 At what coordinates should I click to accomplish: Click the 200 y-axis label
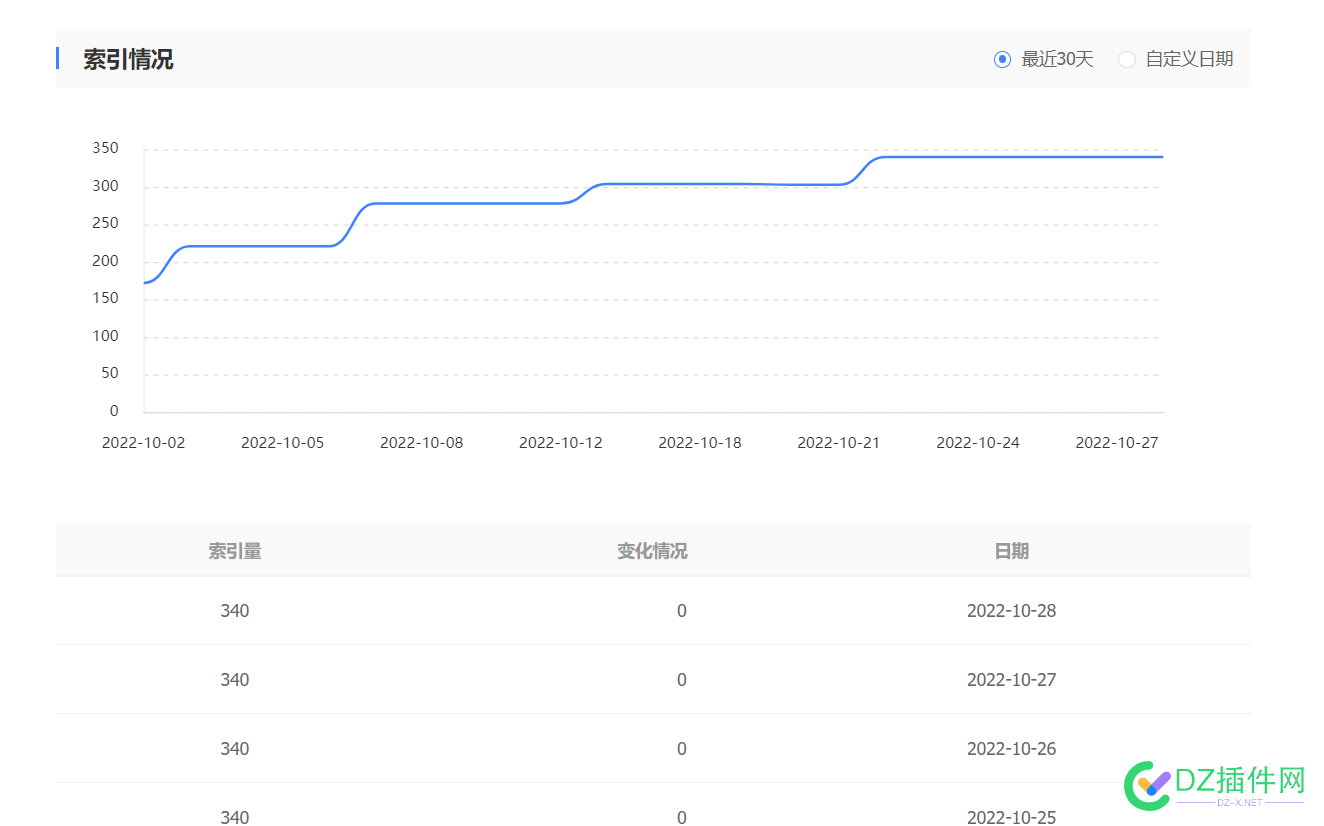105,261
